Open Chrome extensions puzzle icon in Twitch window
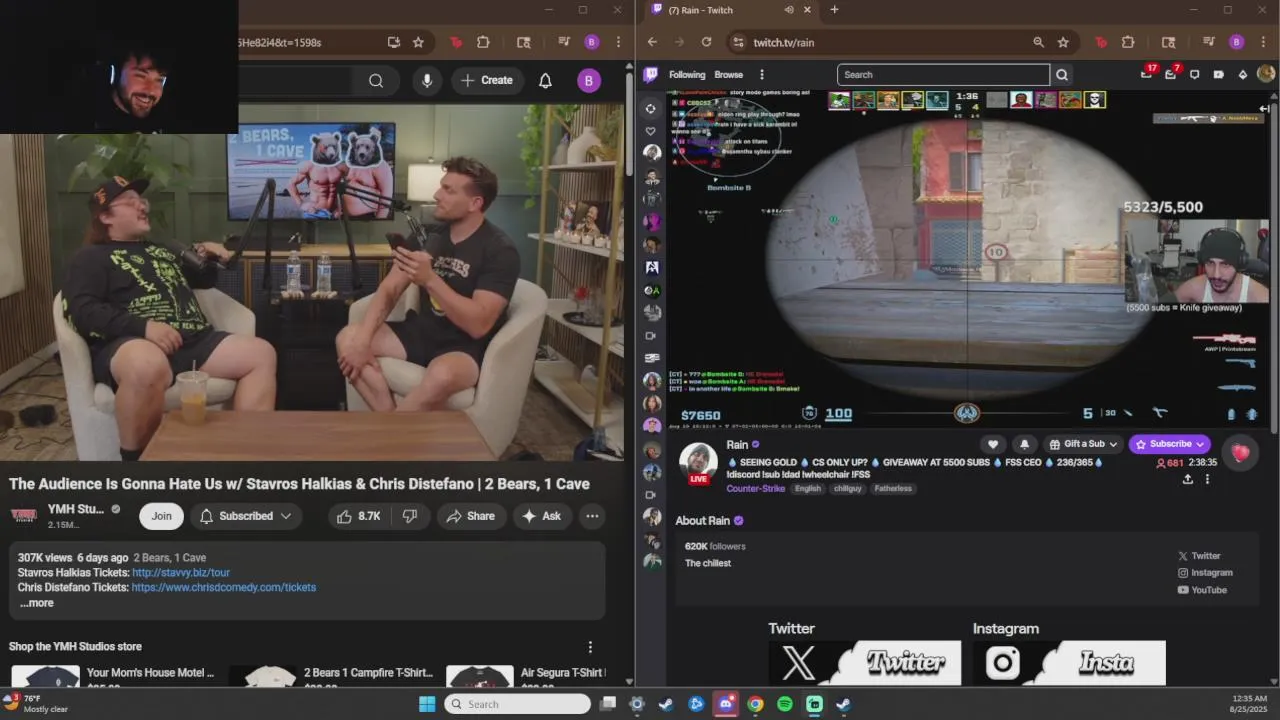 tap(1128, 42)
